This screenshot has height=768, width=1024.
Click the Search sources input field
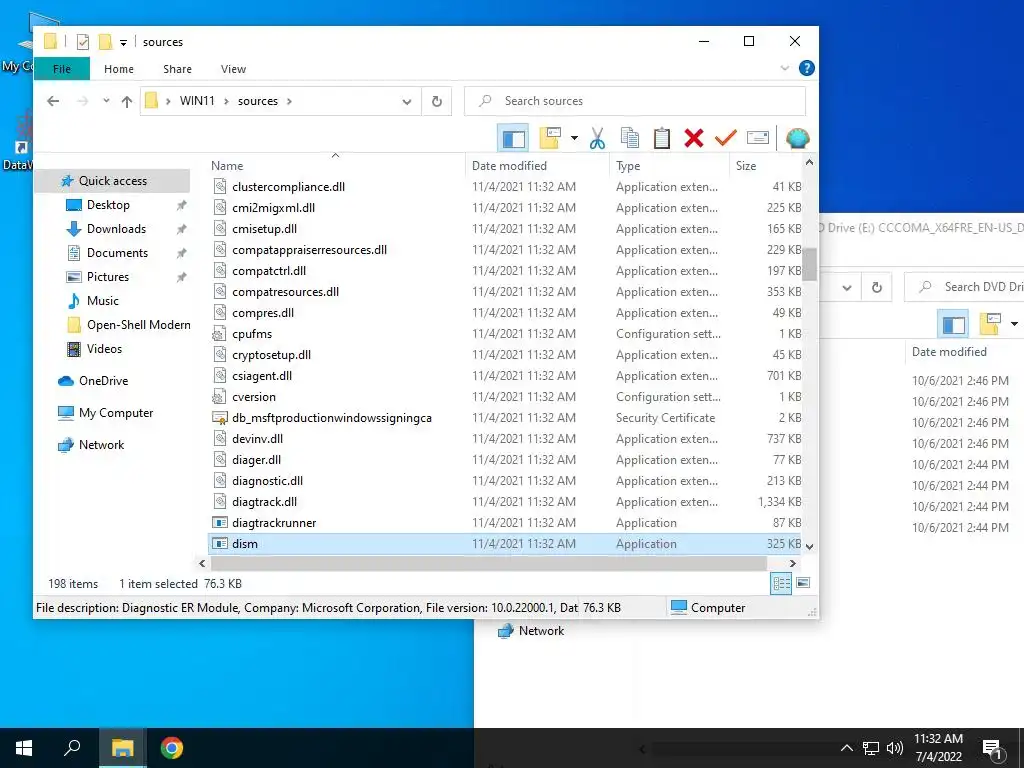click(x=635, y=101)
